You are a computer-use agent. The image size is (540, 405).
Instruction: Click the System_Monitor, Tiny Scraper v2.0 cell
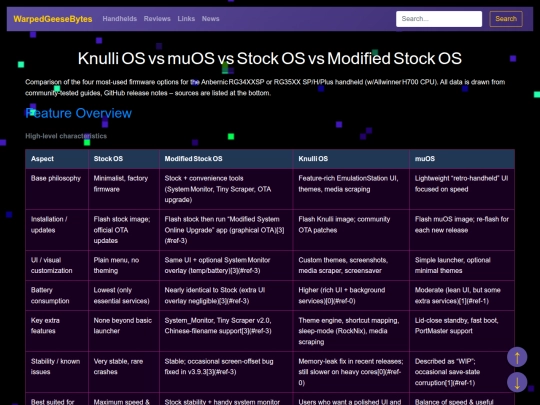(226, 331)
